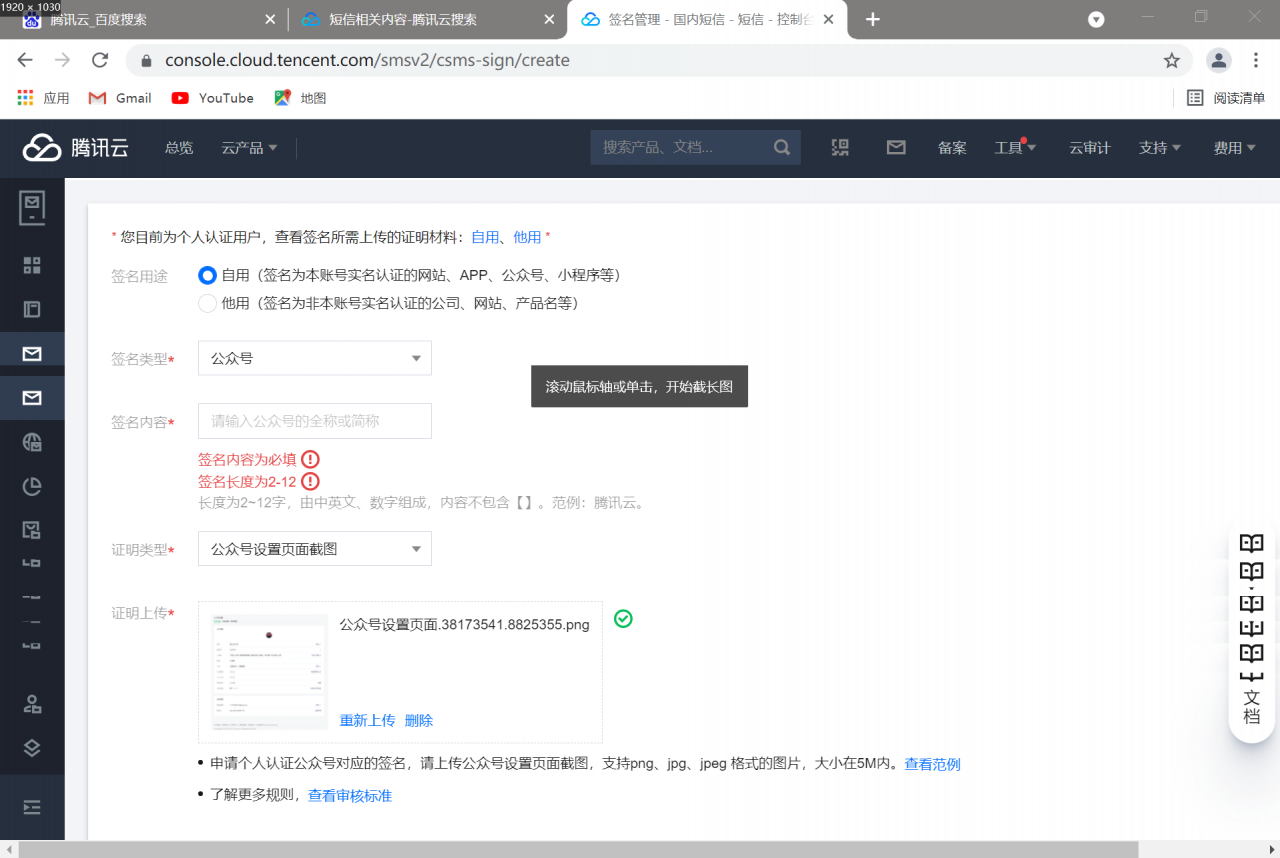Screen dimensions: 1280x858
Task: Click the pie chart icon in the sidebar
Action: [31, 485]
